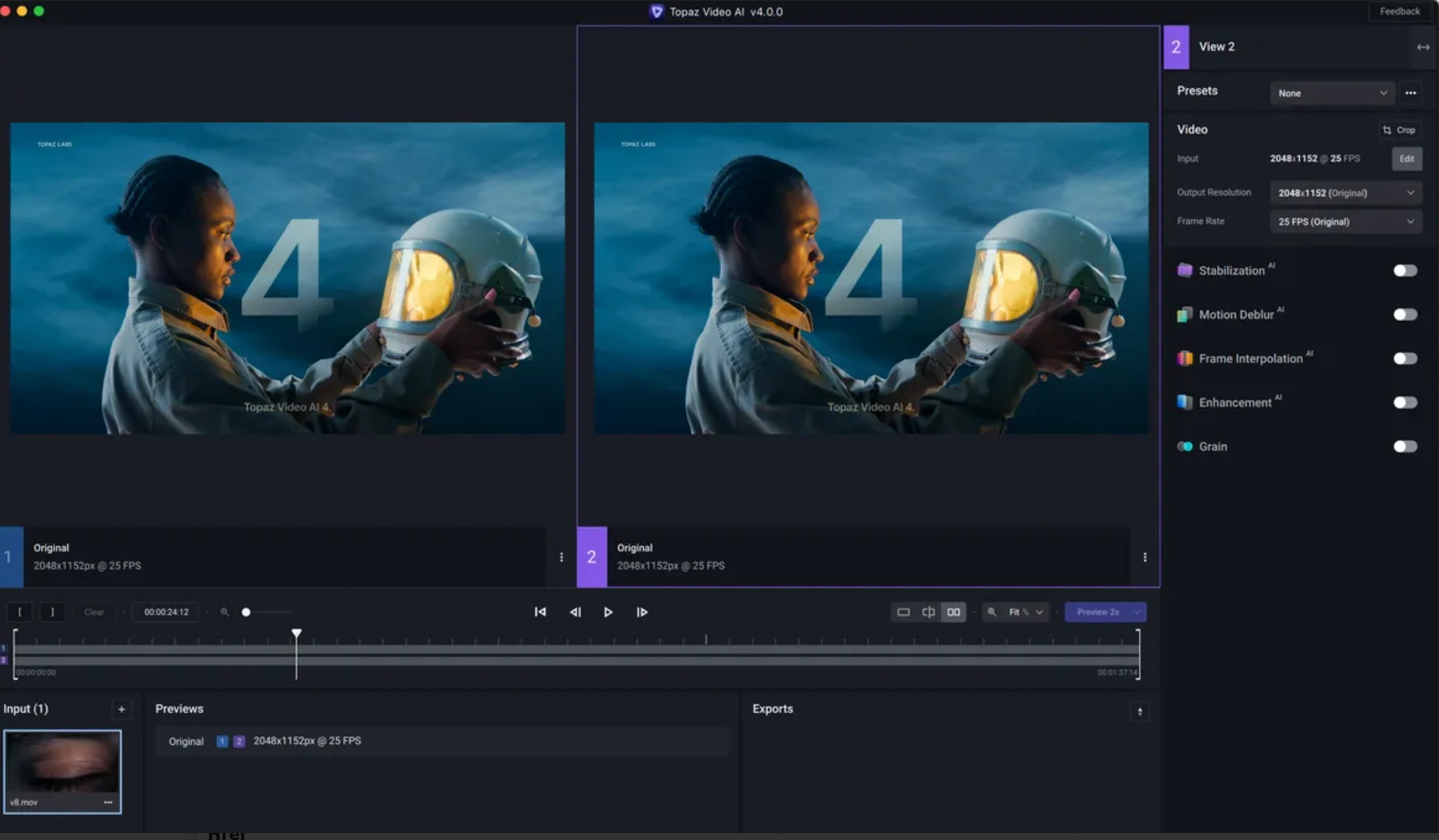Click the zoom magnifier icon near Fit control
The height and width of the screenshot is (840, 1439).
993,612
